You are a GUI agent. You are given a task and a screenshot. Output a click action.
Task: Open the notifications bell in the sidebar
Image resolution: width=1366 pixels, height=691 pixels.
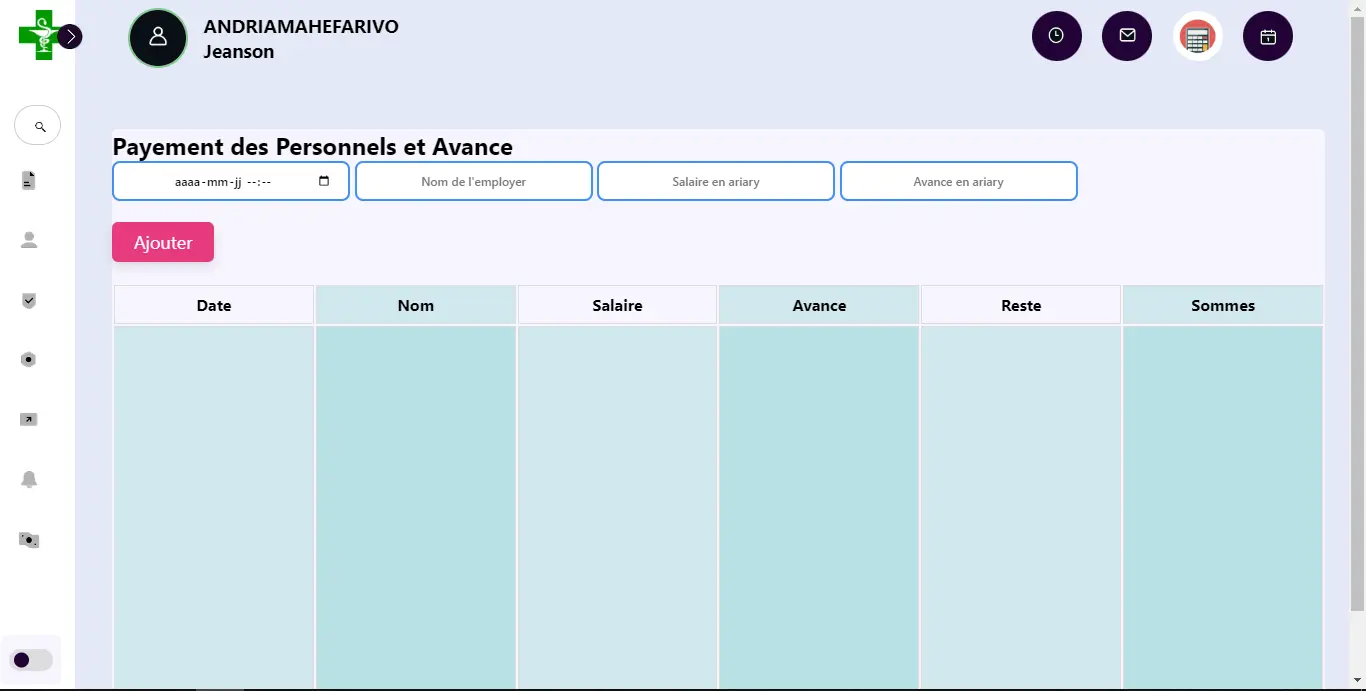tap(29, 480)
